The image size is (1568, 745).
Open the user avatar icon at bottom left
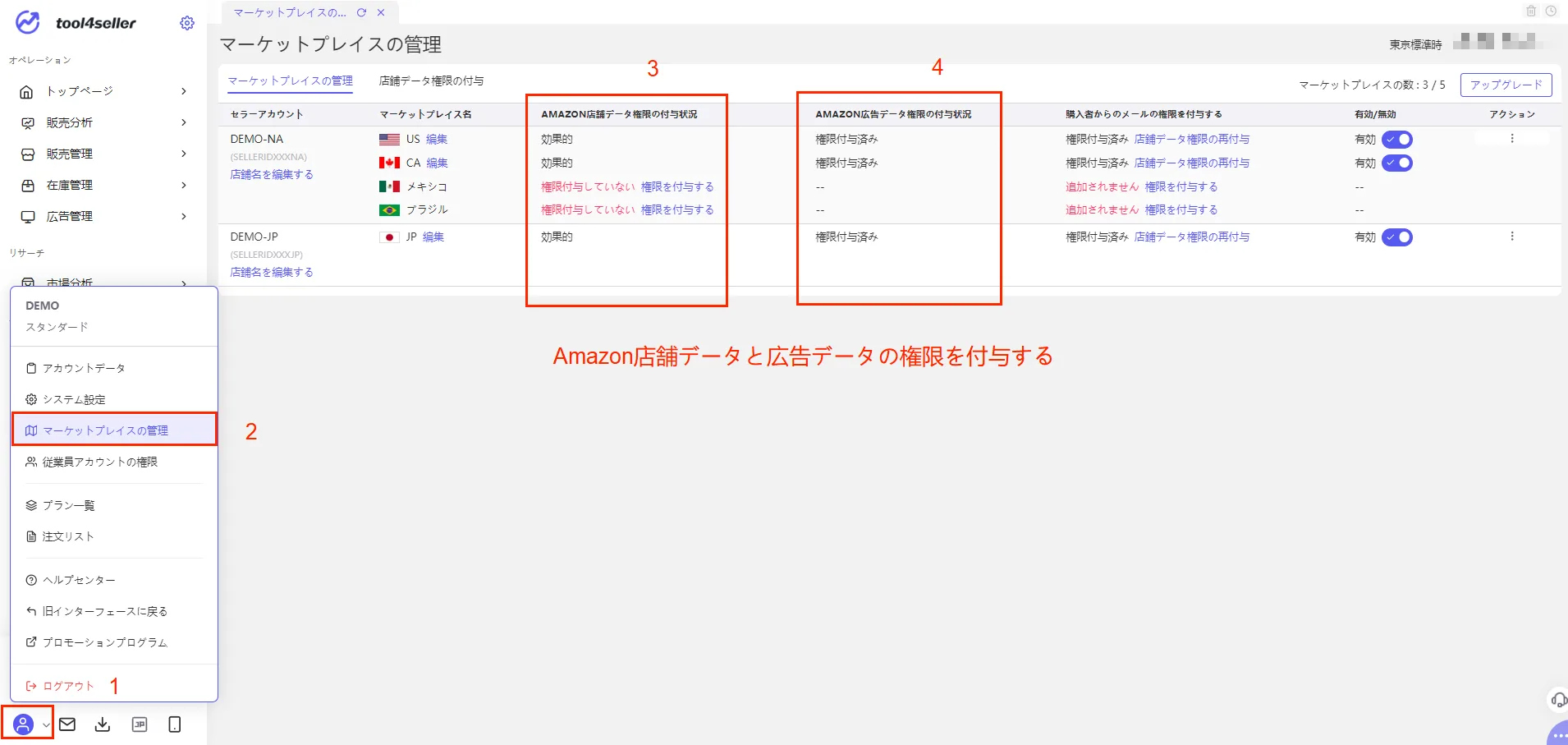pyautogui.click(x=23, y=724)
